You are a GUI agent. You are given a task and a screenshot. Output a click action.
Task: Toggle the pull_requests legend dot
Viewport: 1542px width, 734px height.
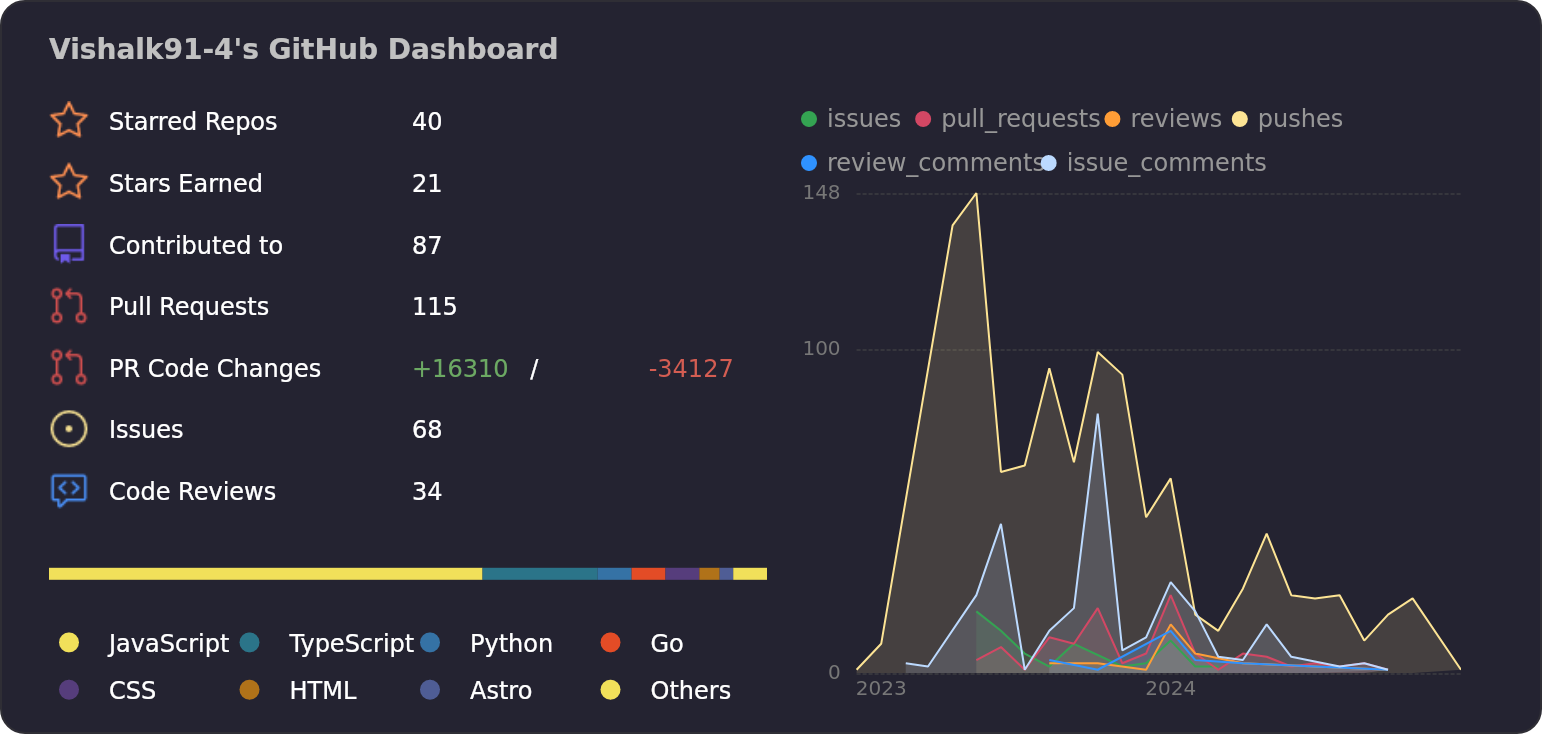tap(923, 119)
